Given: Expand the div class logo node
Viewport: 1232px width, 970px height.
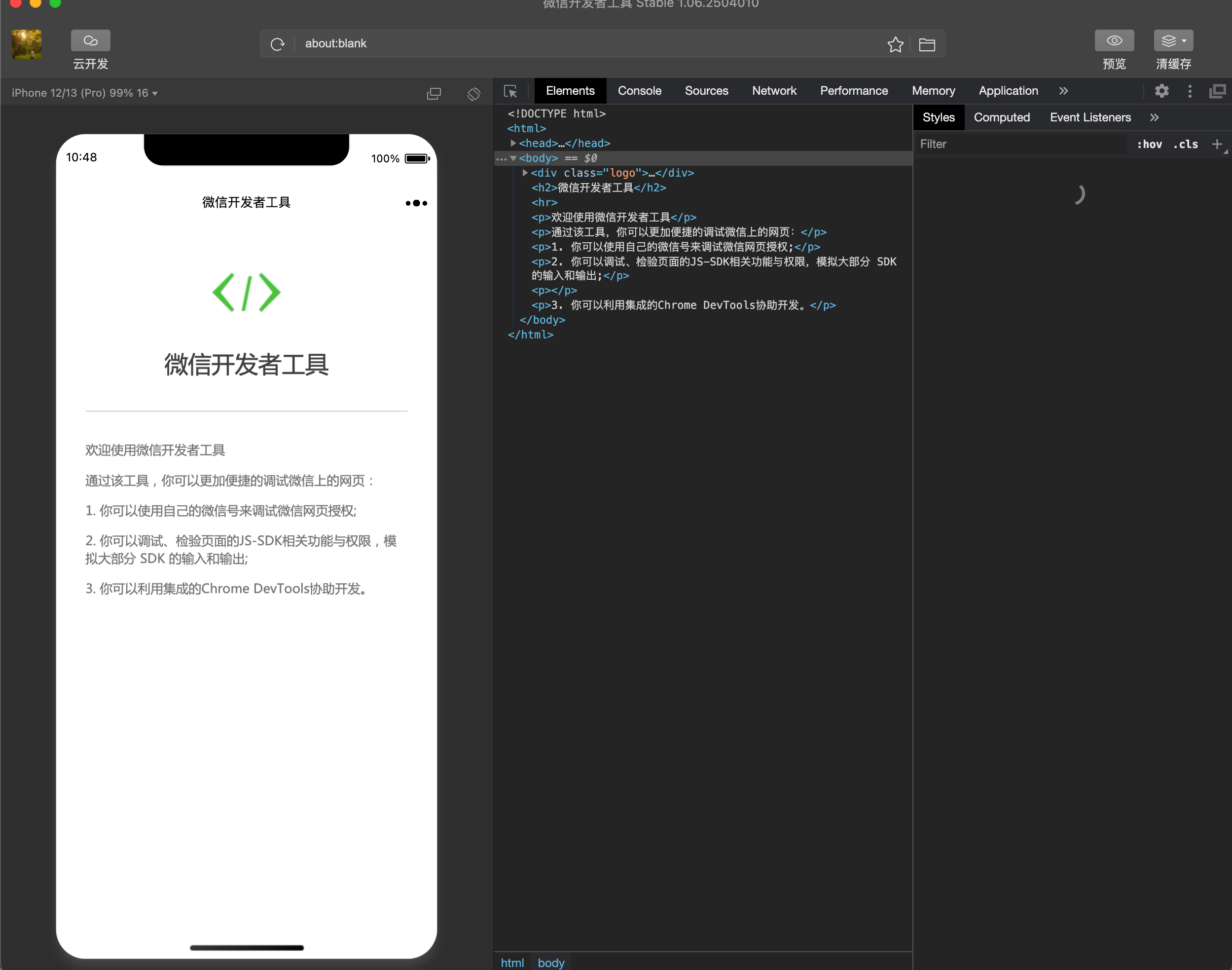Looking at the screenshot, I should (525, 173).
